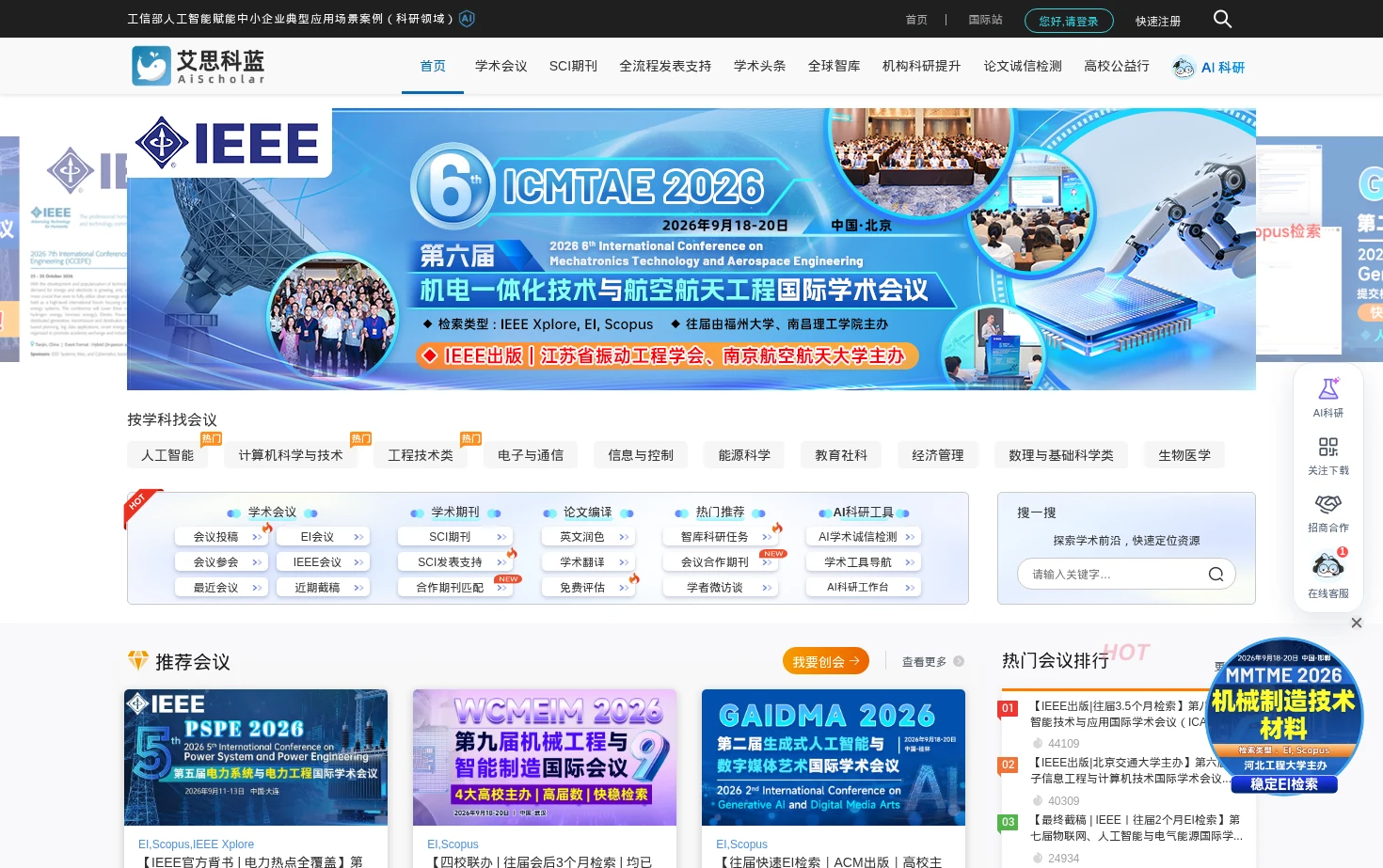Screen dimensions: 1383x868
Task: Open the EI会议 shortcut
Action: click(324, 537)
